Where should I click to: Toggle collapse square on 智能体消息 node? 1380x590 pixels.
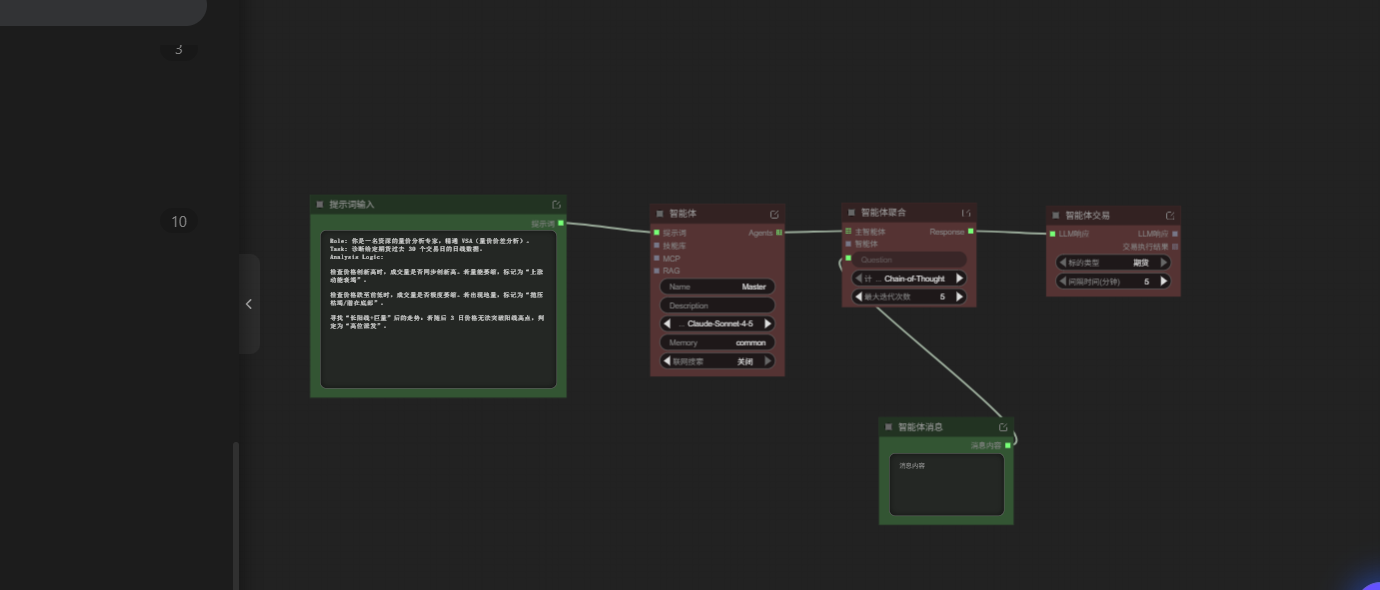(x=888, y=427)
